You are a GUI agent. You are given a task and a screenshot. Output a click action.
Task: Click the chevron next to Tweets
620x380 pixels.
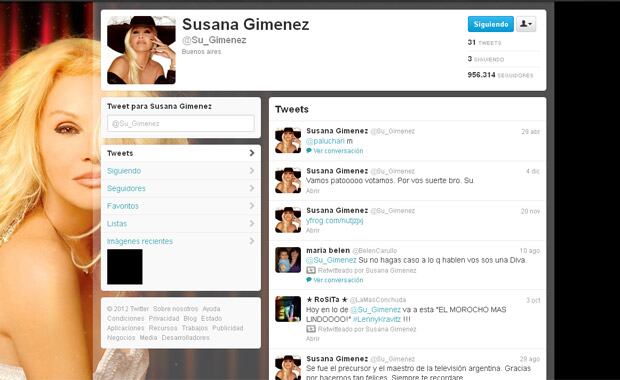coord(252,153)
